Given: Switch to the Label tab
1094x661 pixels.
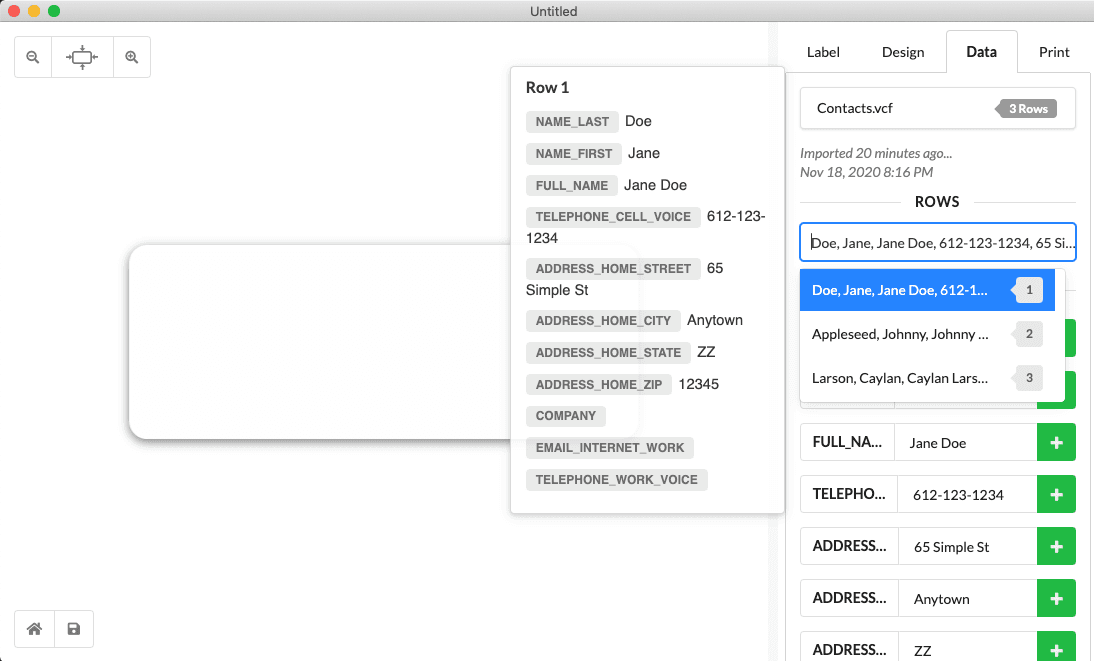Looking at the screenshot, I should click(x=823, y=52).
